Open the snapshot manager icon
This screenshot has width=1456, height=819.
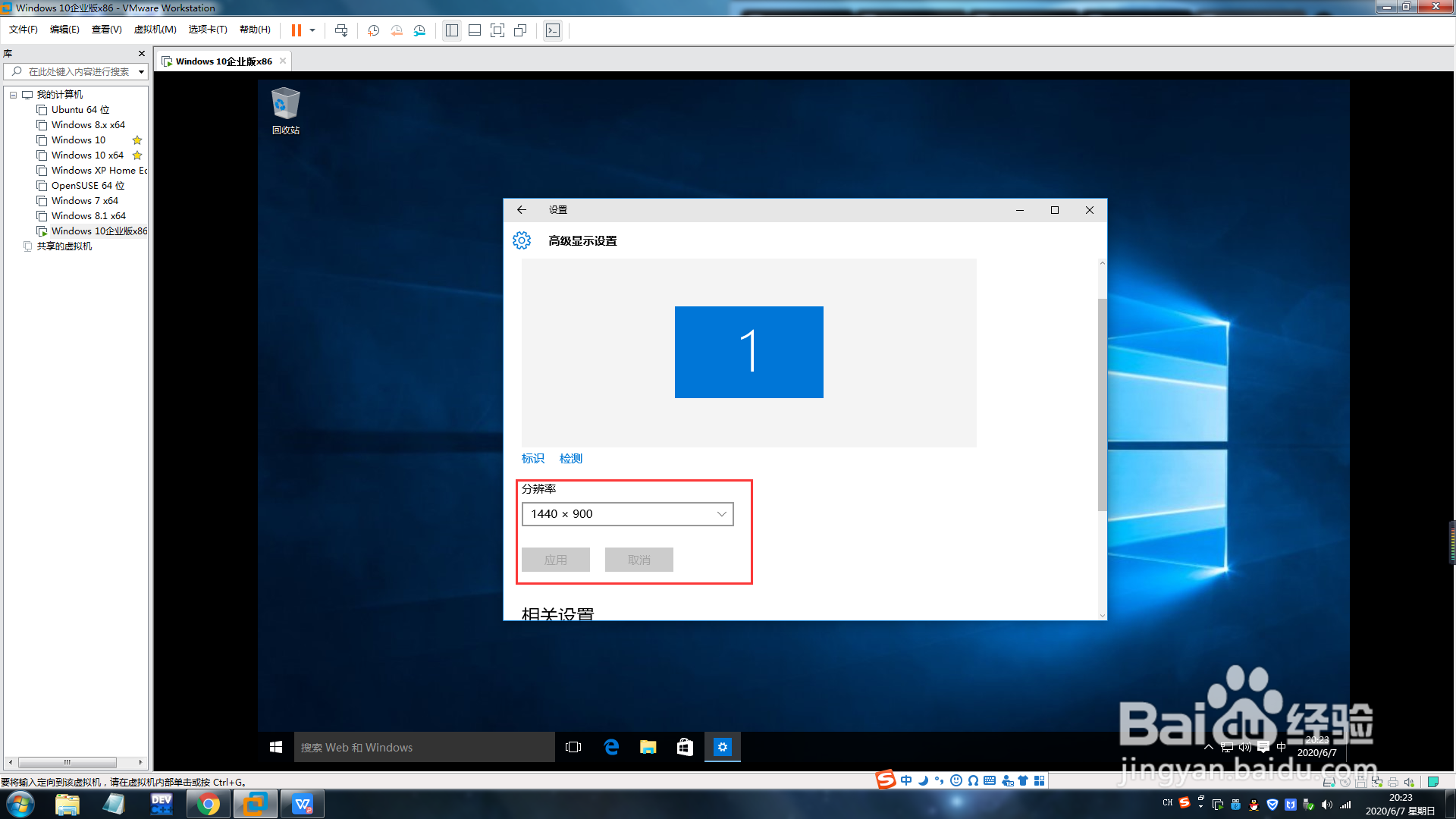click(x=419, y=30)
